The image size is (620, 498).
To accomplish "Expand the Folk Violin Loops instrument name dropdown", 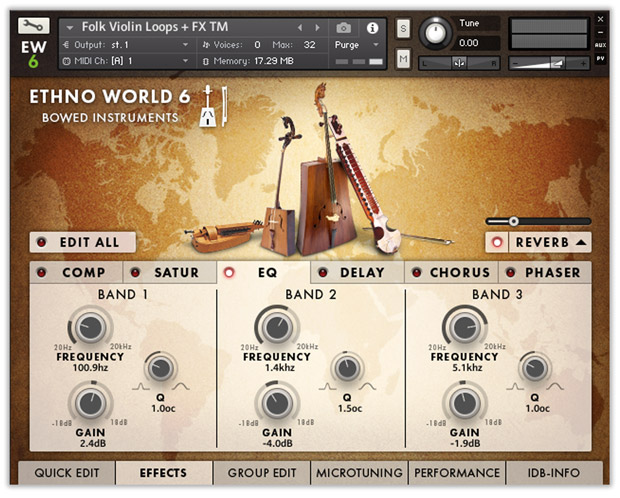I will [70, 28].
